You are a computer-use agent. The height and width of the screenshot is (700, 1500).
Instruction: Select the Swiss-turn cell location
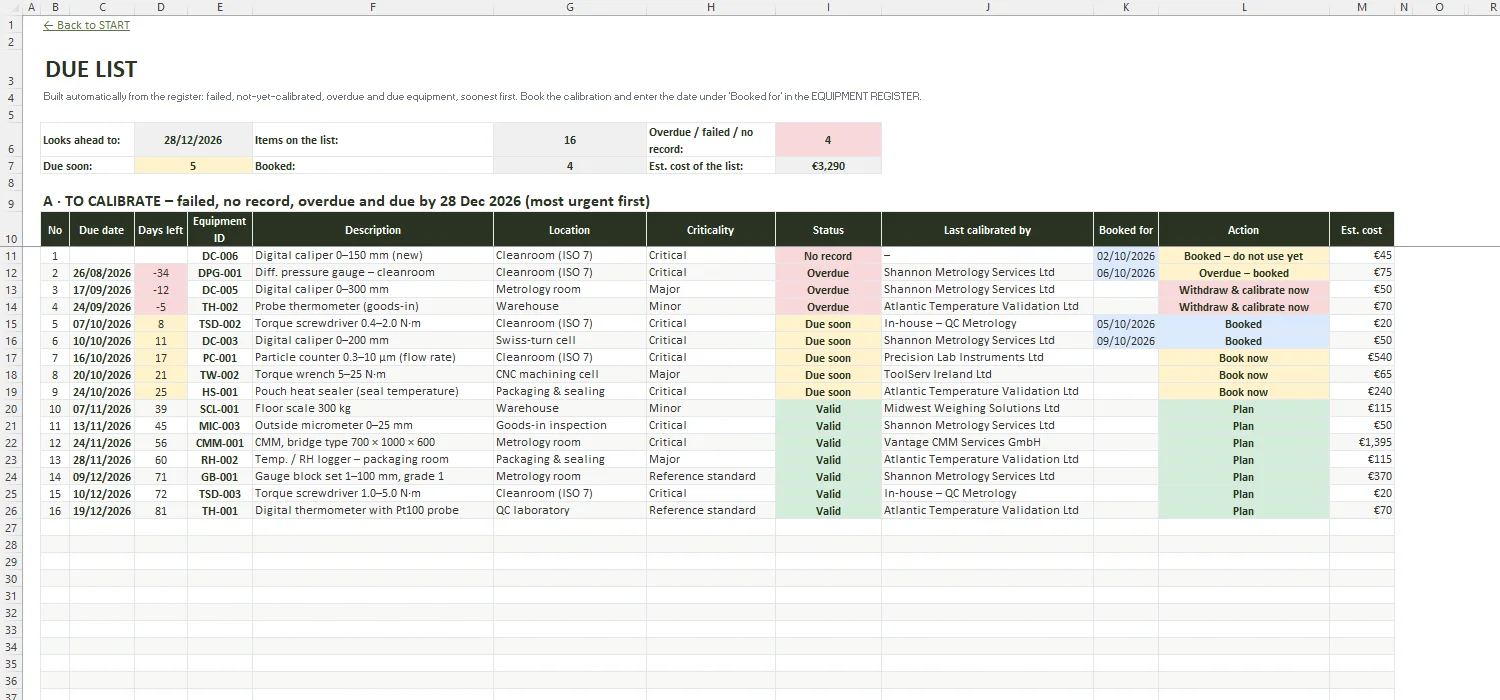570,341
